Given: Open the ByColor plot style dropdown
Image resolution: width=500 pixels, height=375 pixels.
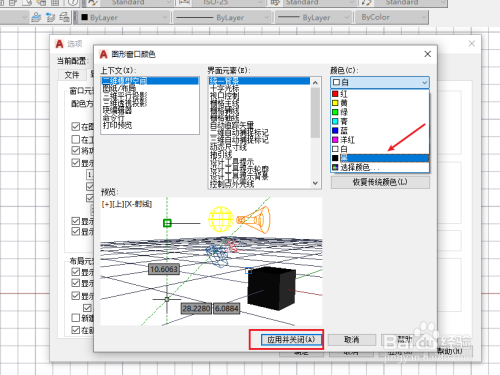Looking at the screenshot, I should pos(392,17).
